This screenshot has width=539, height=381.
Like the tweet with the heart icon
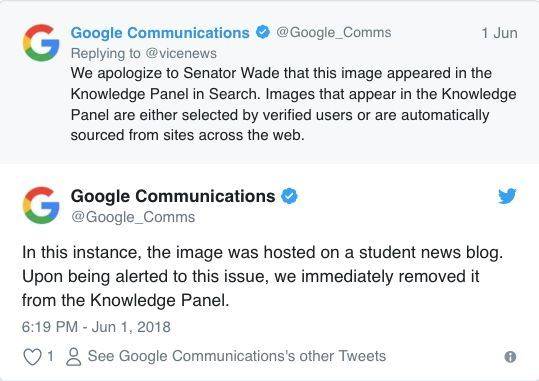pyautogui.click(x=32, y=357)
